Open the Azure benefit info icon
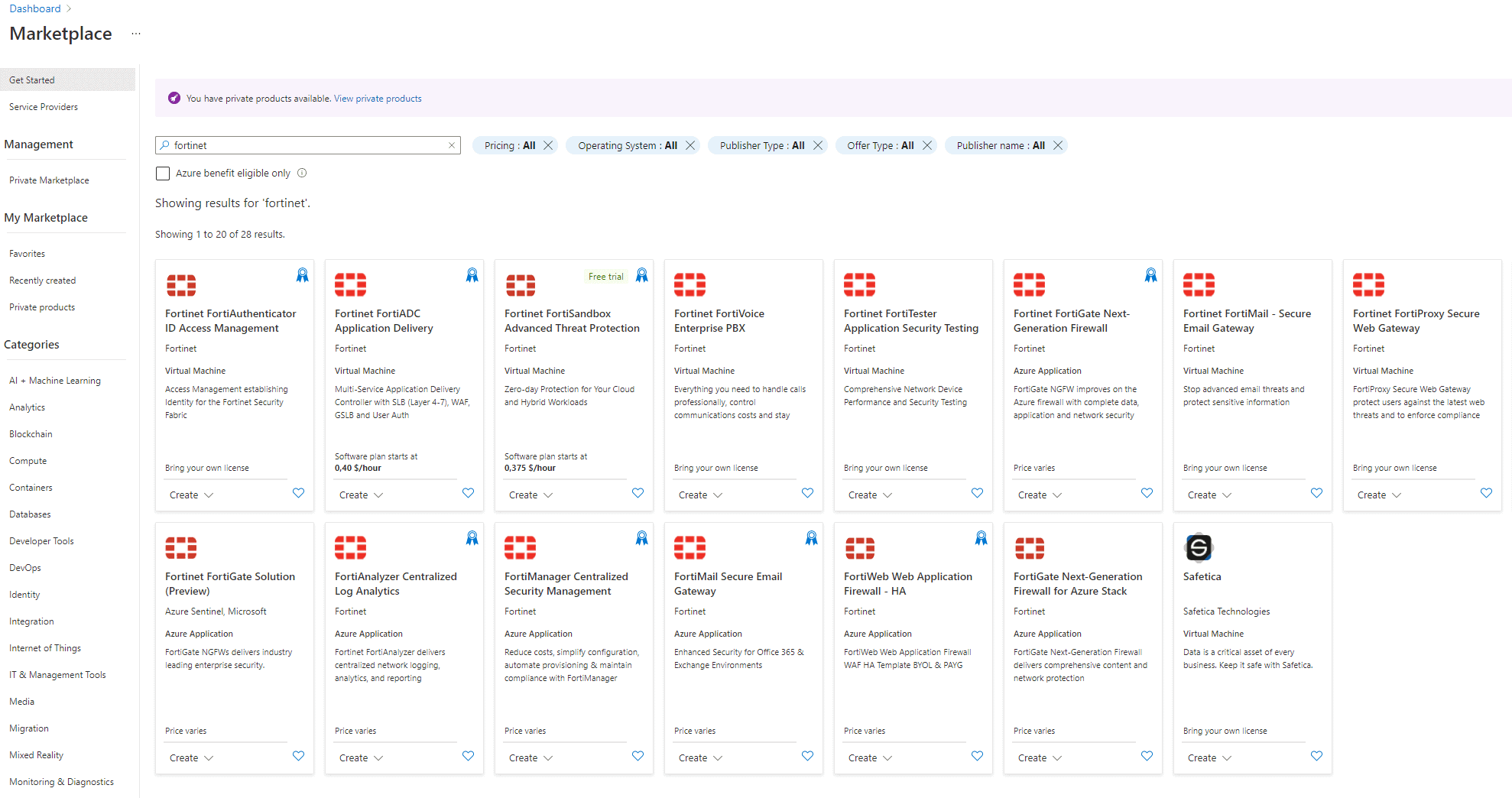 pyautogui.click(x=302, y=173)
